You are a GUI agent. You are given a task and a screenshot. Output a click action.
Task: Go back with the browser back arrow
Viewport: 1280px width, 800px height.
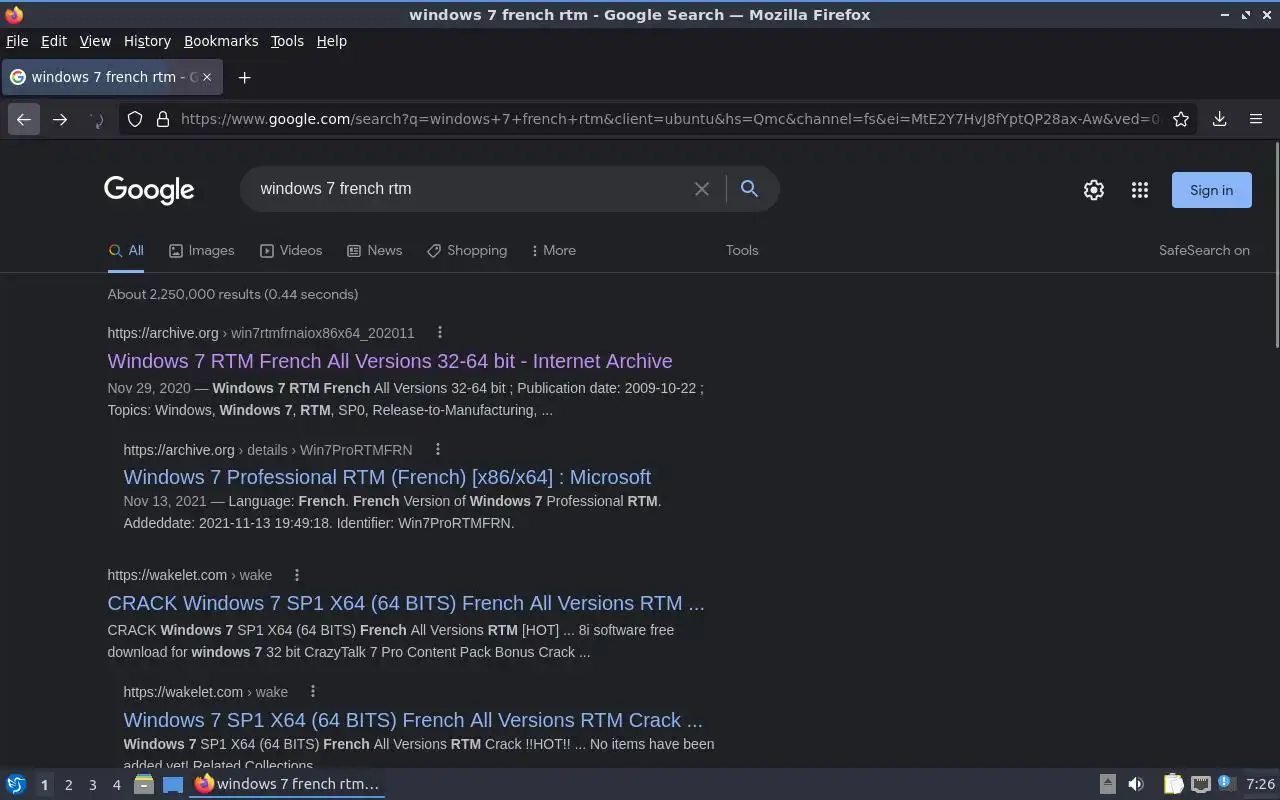[24, 119]
